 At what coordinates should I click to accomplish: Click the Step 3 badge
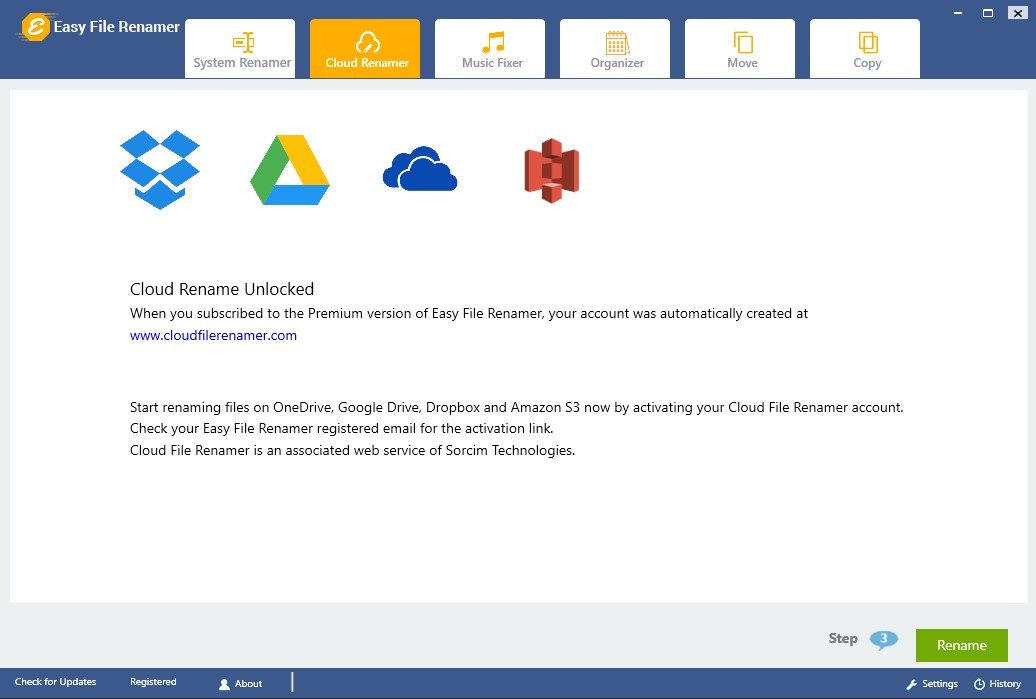click(x=884, y=640)
